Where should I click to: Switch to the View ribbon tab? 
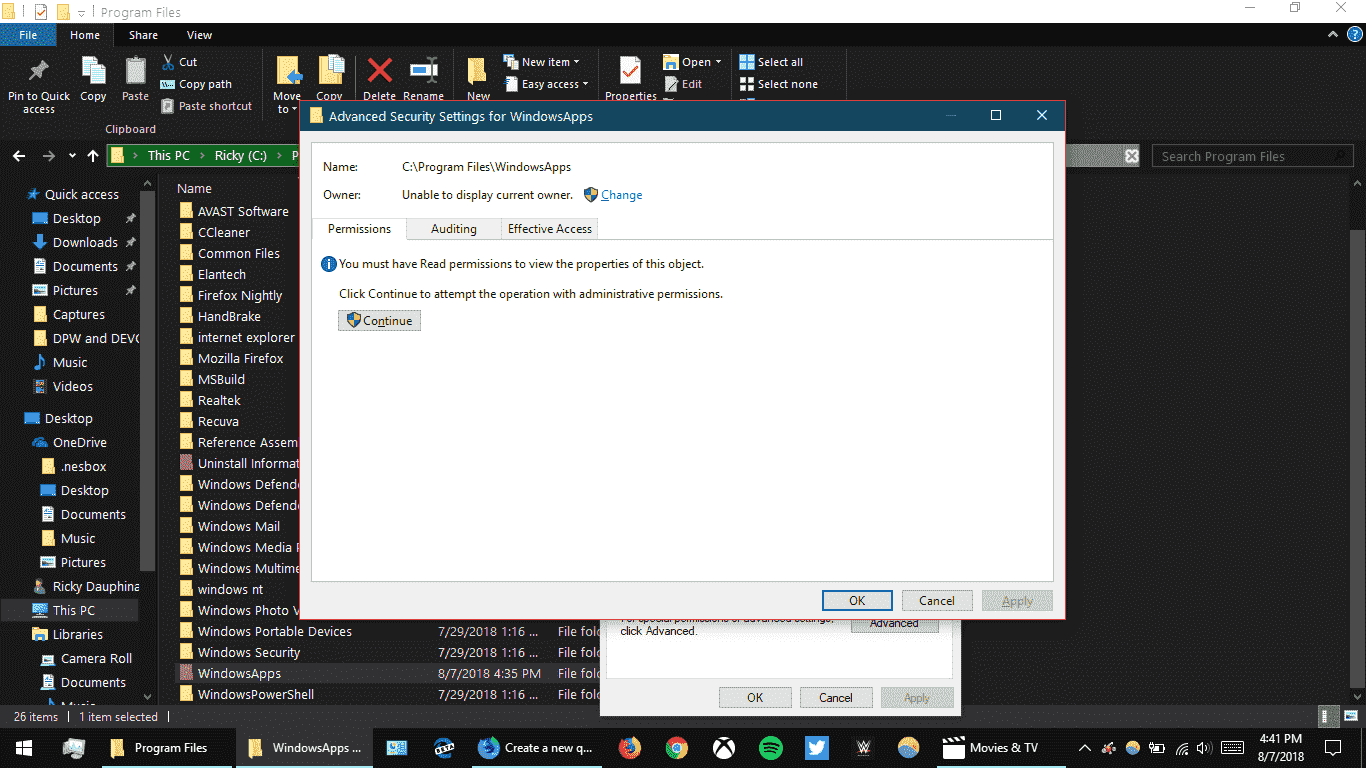coord(199,35)
